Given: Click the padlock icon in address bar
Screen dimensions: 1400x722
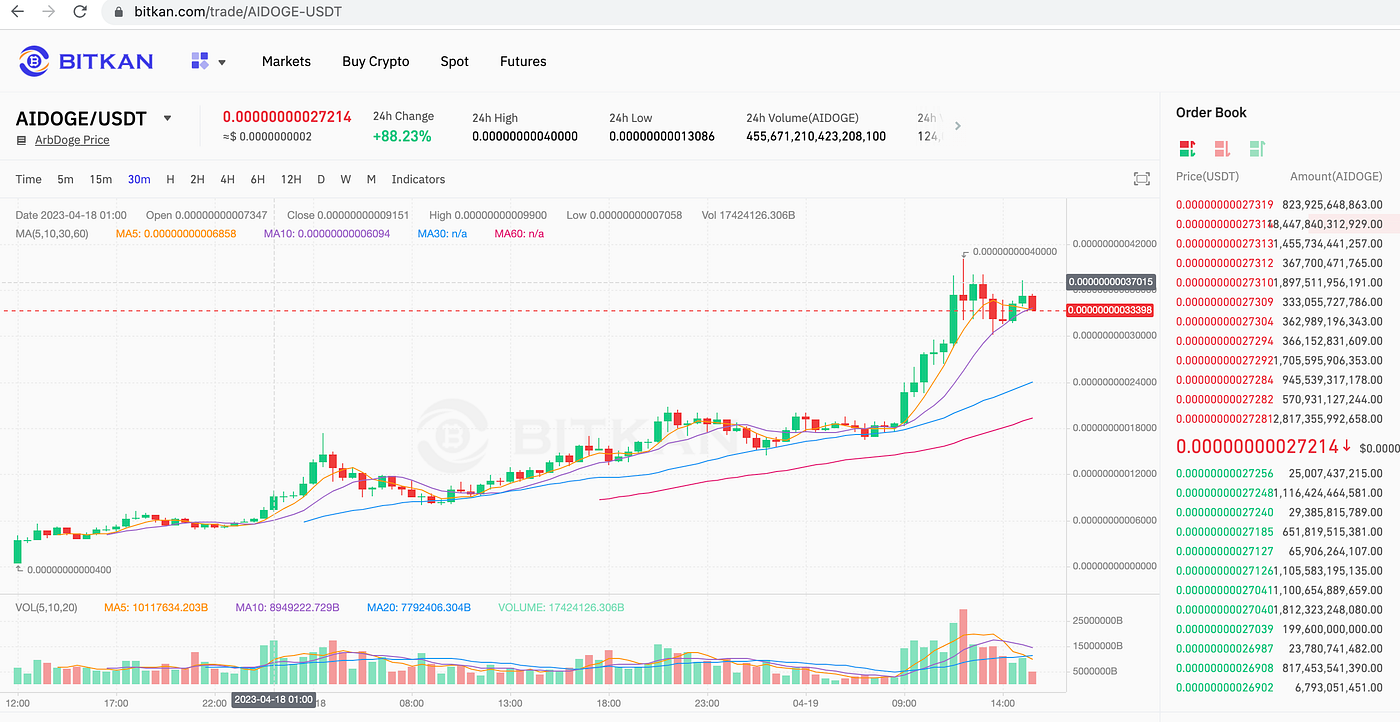Looking at the screenshot, I should (119, 12).
